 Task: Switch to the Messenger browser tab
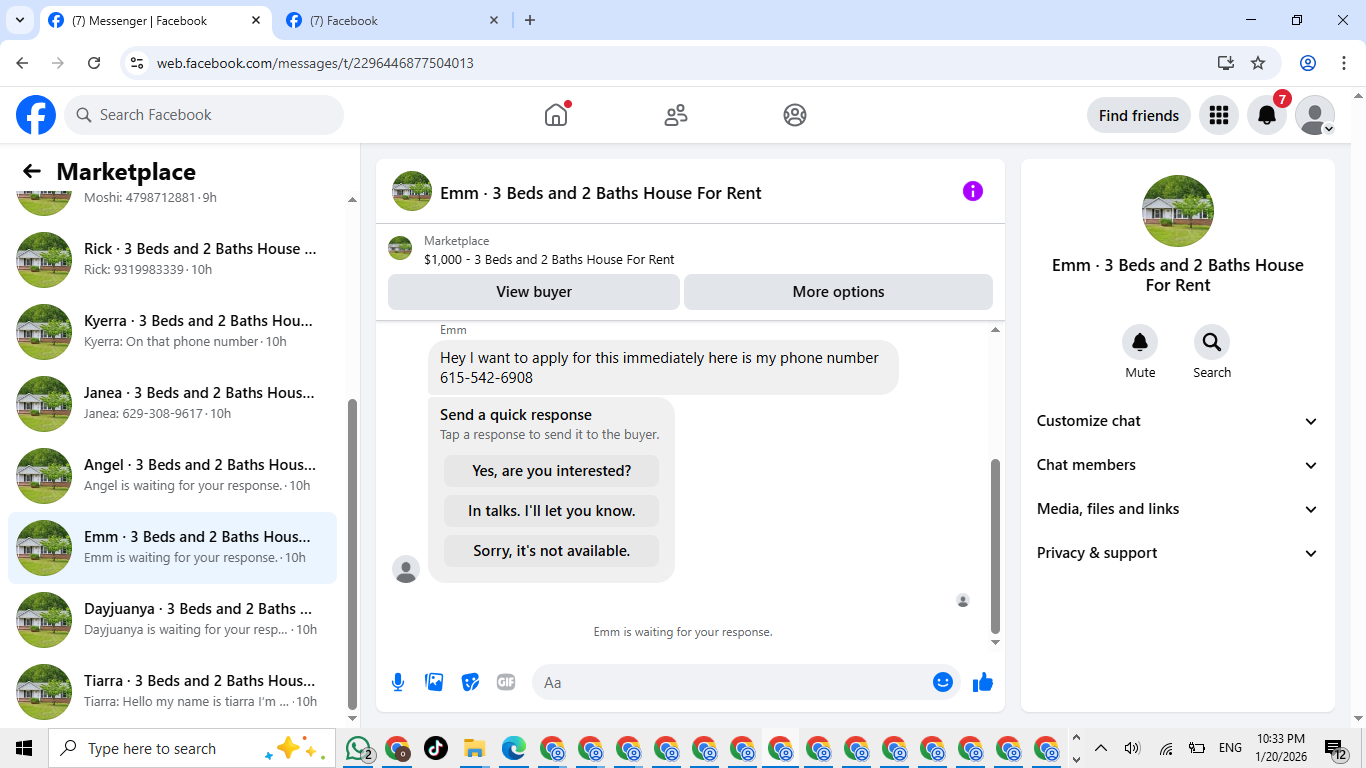click(155, 20)
